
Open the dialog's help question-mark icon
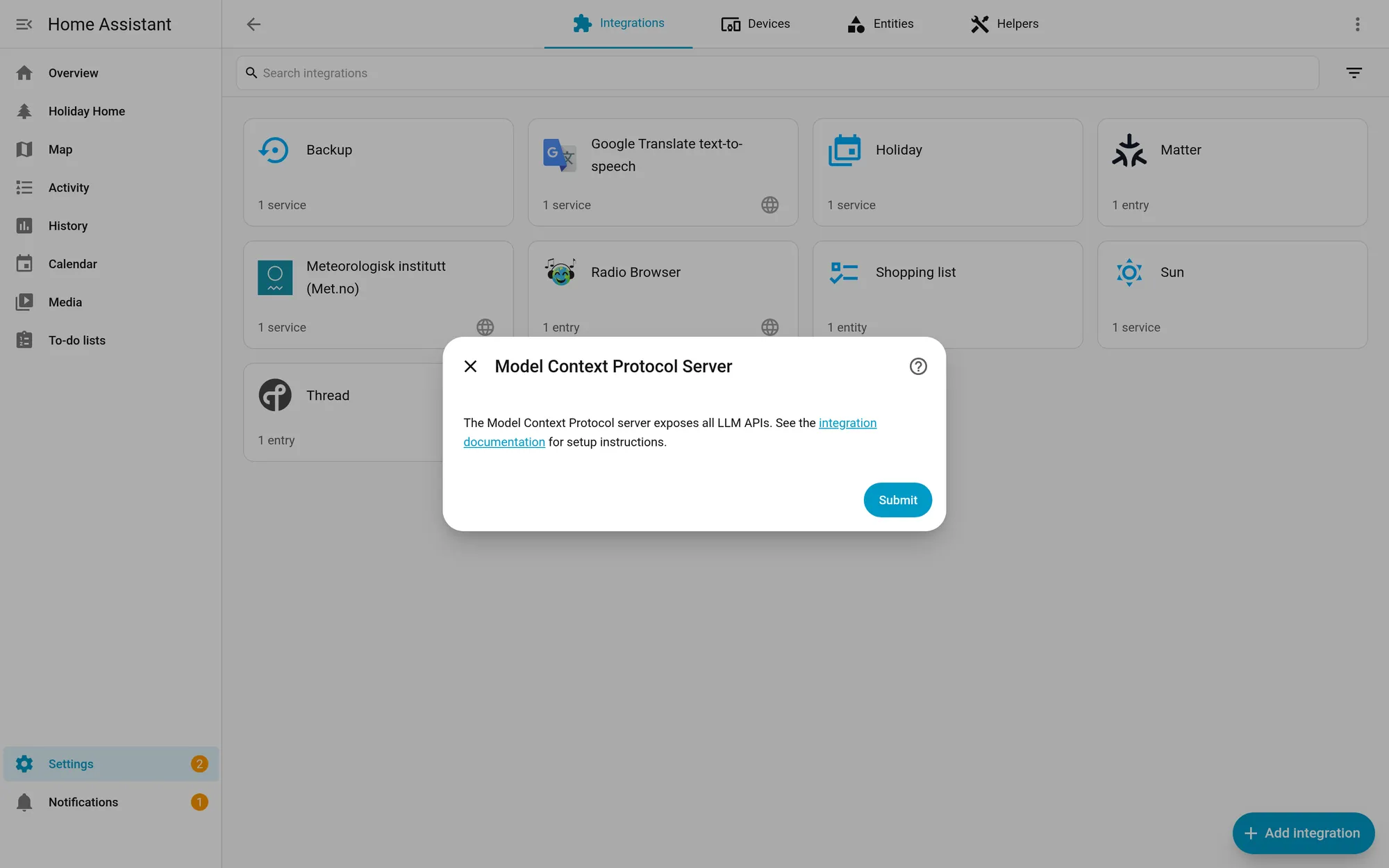click(918, 366)
